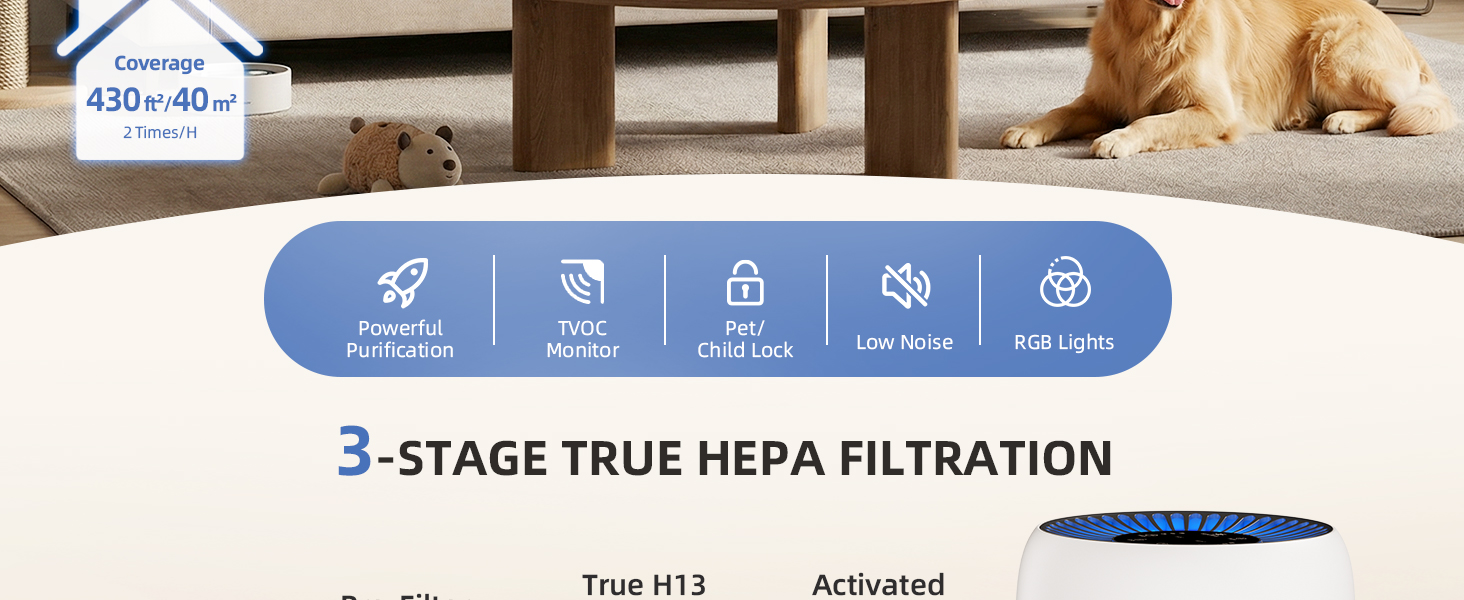The image size is (1464, 600).
Task: Click the padlock Pet/Child Lock icon
Action: pyautogui.click(x=745, y=283)
